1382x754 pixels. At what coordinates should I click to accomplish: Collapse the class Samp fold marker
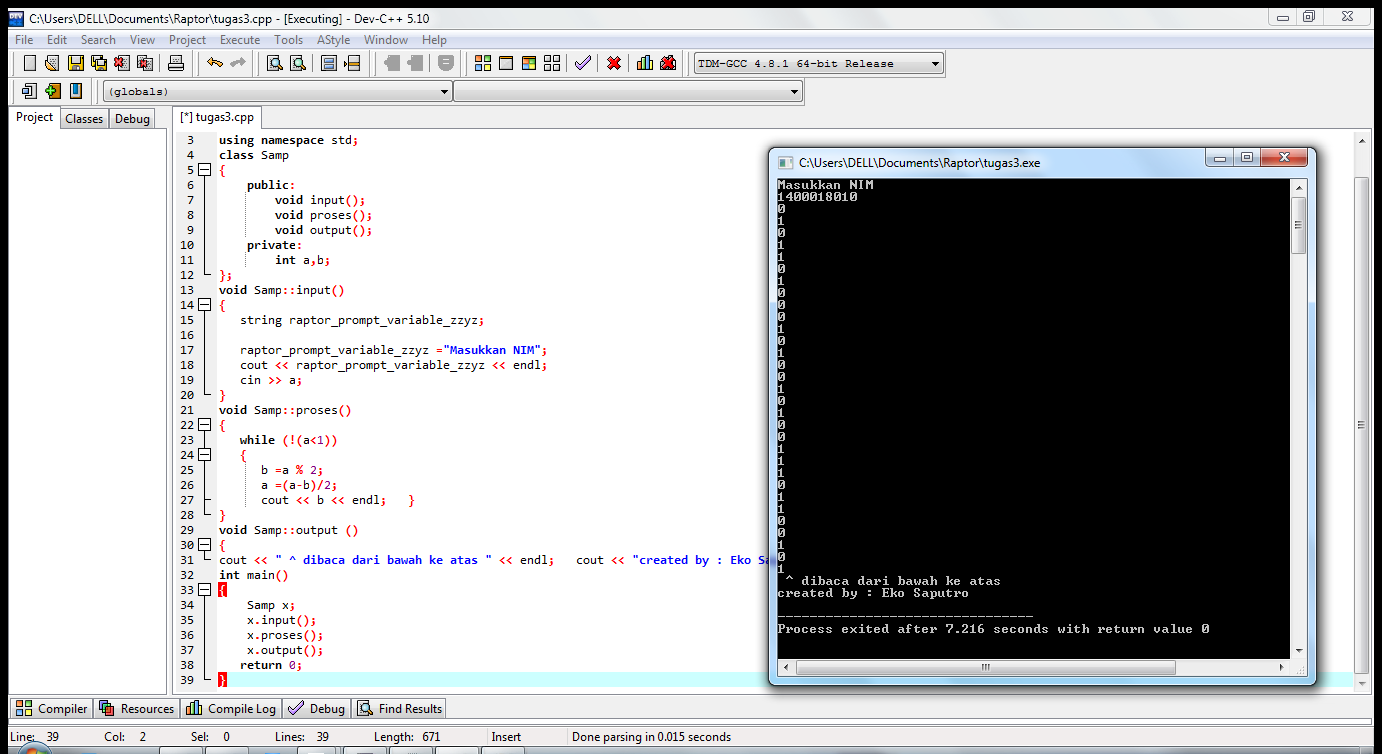click(x=204, y=170)
